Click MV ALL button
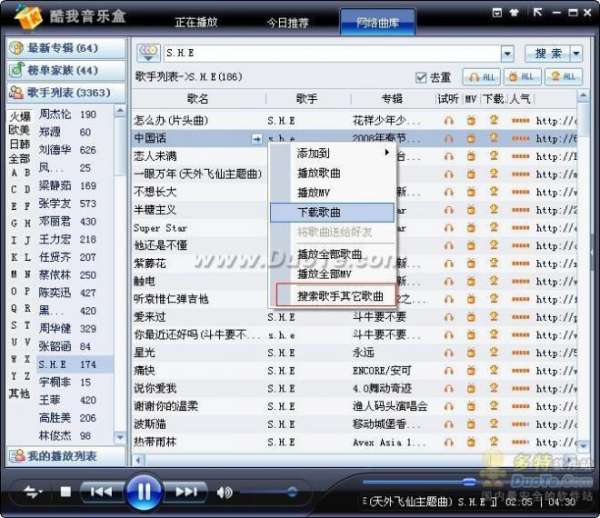This screenshot has width=600, height=518. (522, 77)
